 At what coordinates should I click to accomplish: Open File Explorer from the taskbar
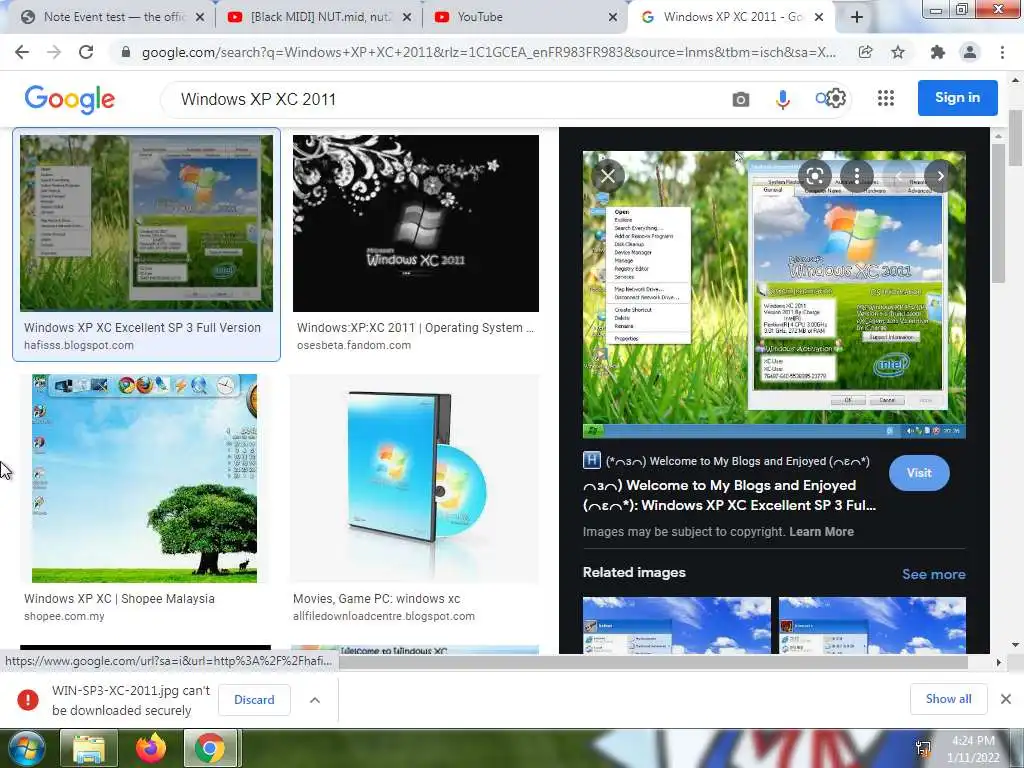click(89, 748)
